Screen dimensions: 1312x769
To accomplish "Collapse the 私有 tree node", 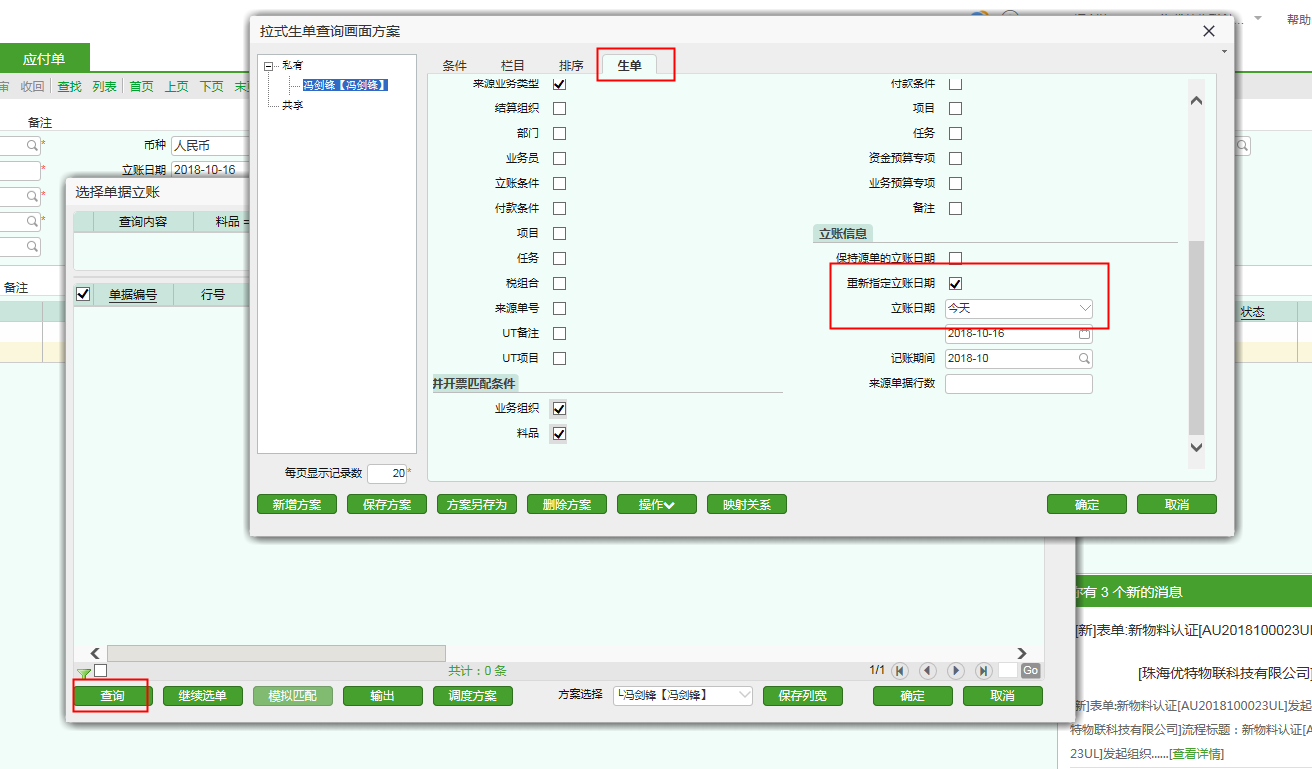I will point(268,66).
